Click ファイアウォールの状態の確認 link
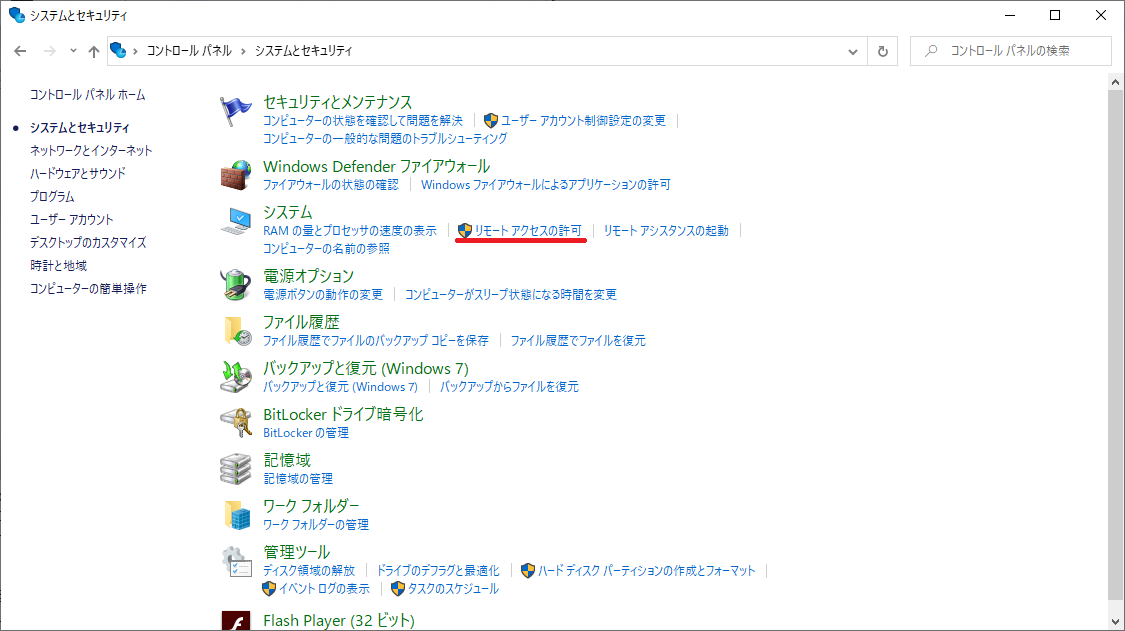 pyautogui.click(x=331, y=184)
